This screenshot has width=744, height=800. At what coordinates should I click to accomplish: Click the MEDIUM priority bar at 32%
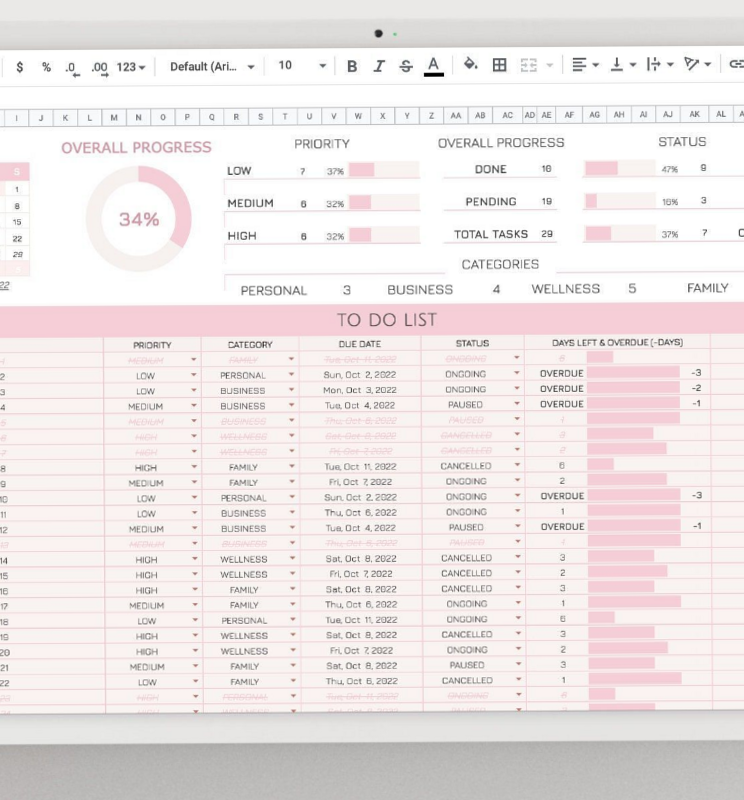384,203
